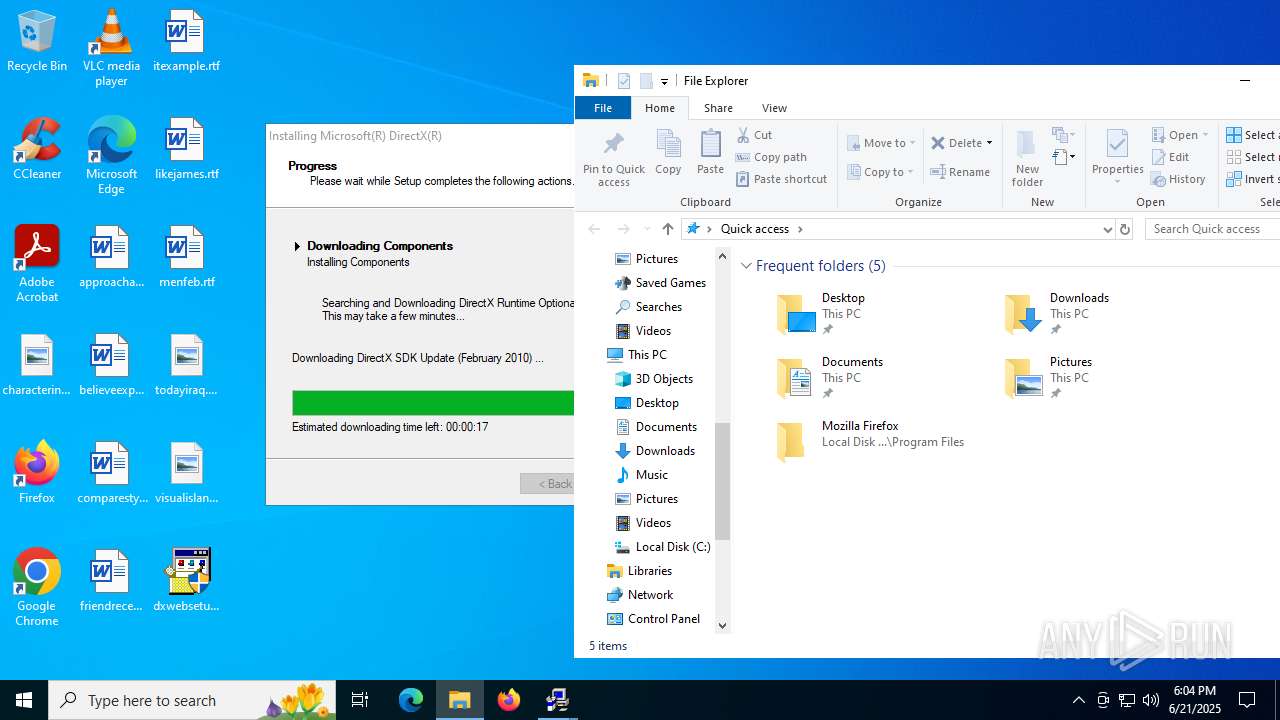
Task: Click Paste shortcut in ribbon
Action: click(781, 179)
